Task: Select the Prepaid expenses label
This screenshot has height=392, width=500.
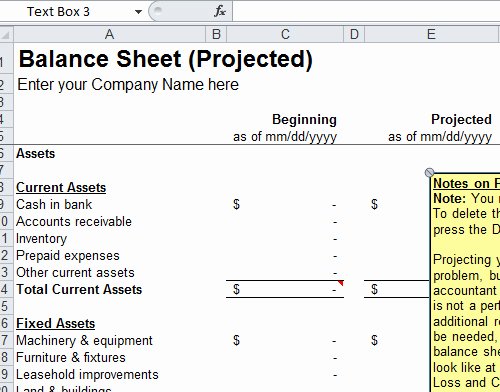Action: pos(68,256)
